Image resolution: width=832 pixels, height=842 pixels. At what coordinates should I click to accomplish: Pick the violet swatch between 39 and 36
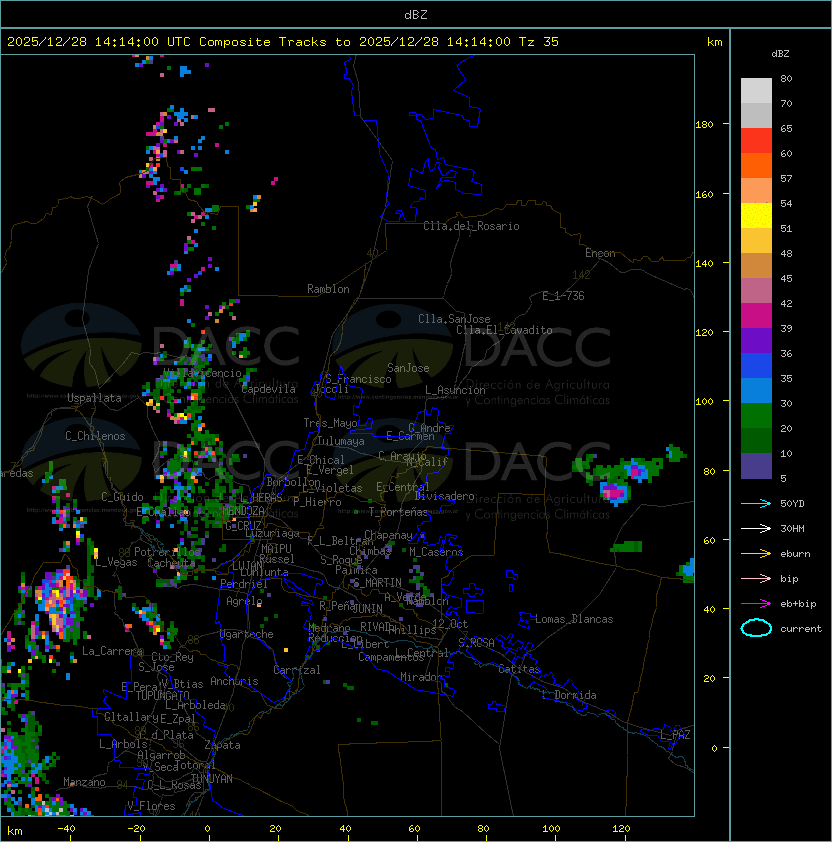(756, 340)
